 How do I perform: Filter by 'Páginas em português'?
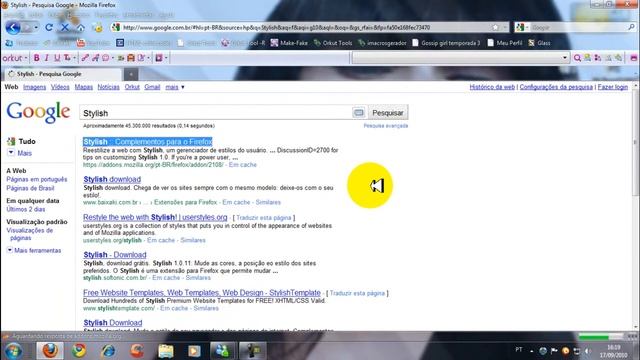[37, 179]
